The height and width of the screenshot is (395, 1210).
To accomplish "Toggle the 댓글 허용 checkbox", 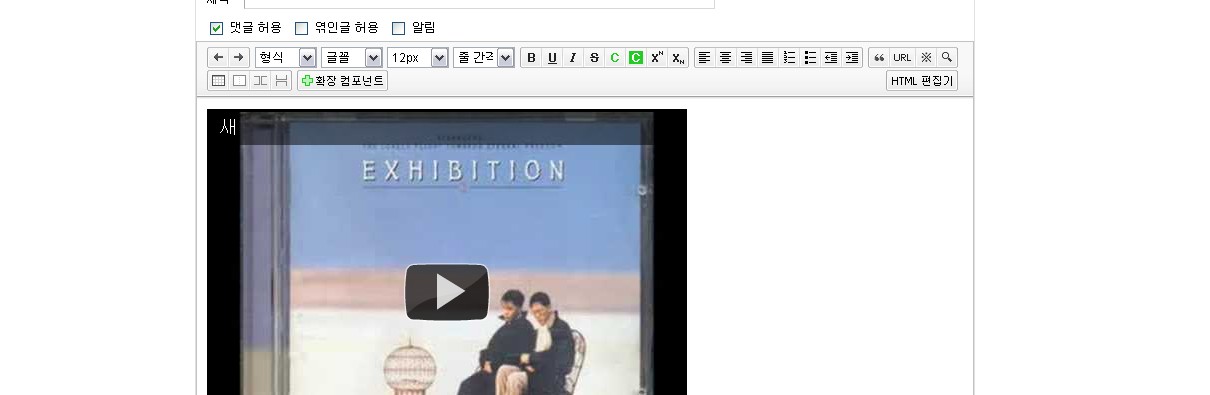I will pyautogui.click(x=216, y=28).
